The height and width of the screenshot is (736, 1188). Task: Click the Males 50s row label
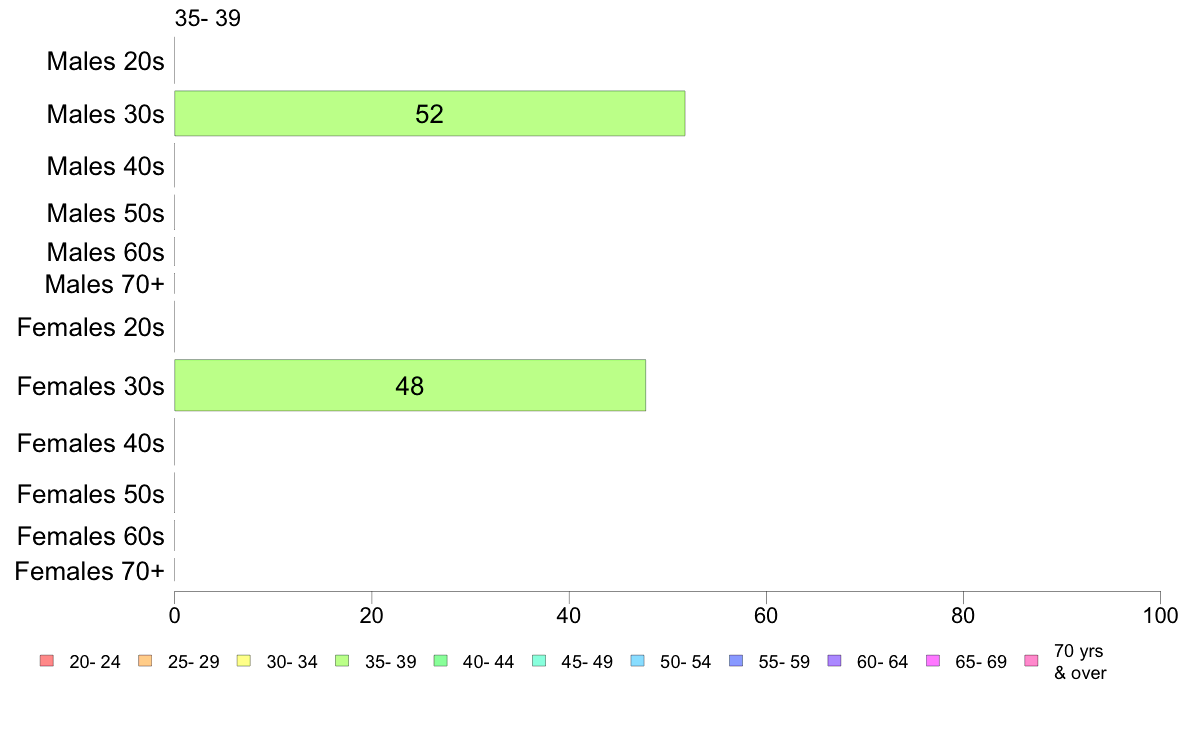[x=105, y=213]
